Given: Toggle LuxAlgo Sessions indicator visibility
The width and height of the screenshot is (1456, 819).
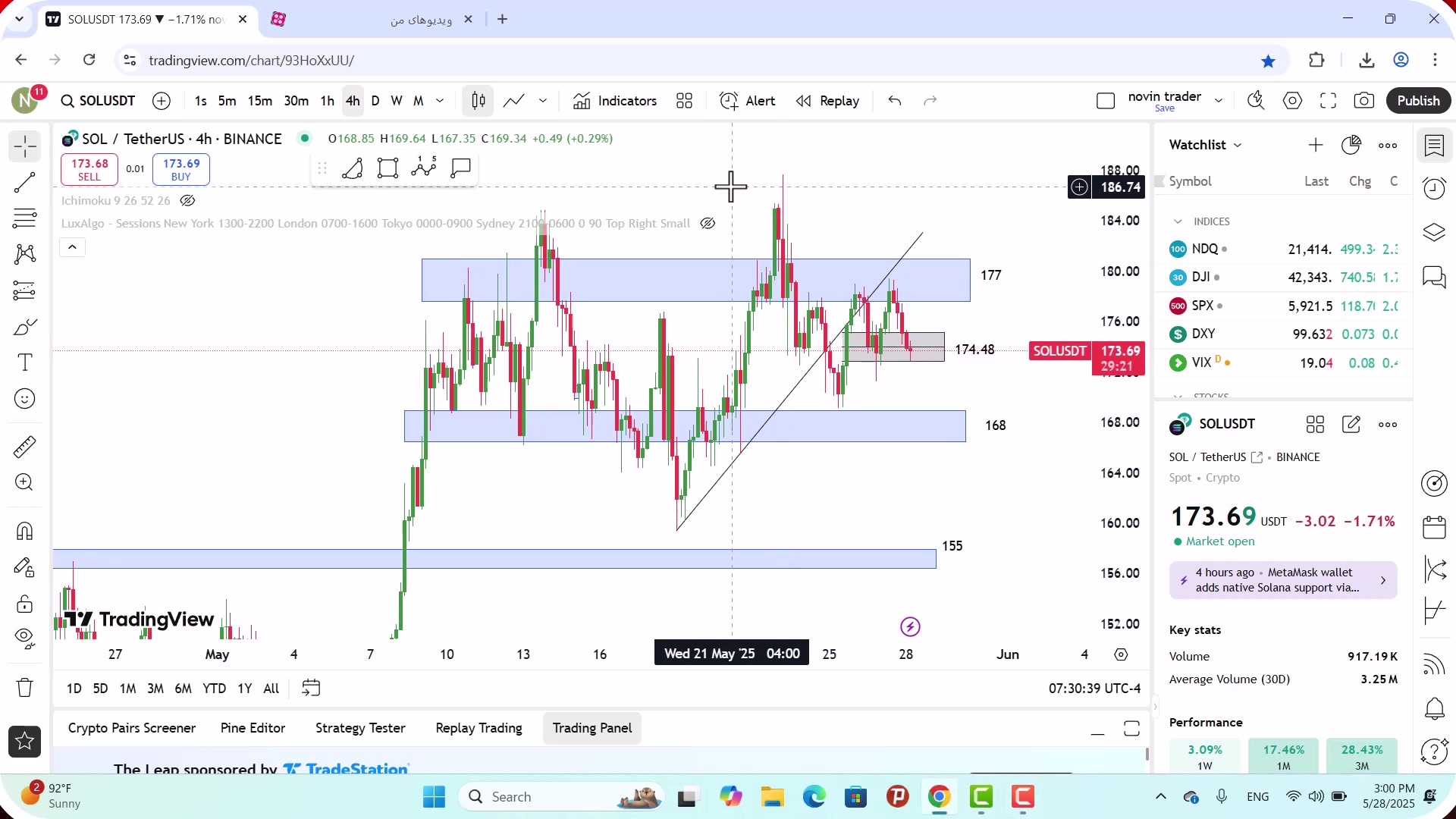Looking at the screenshot, I should pyautogui.click(x=708, y=224).
